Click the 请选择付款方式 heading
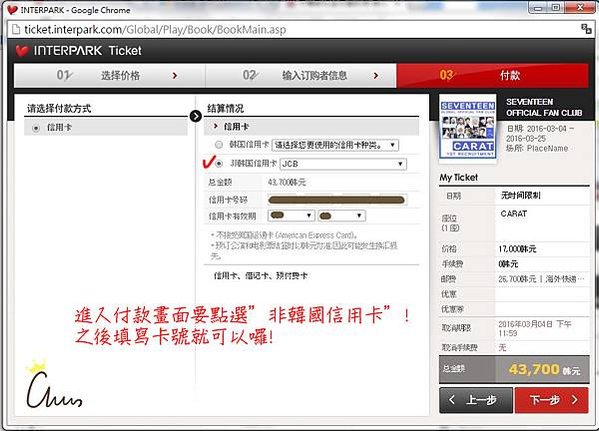The width and height of the screenshot is (599, 431). coord(59,109)
